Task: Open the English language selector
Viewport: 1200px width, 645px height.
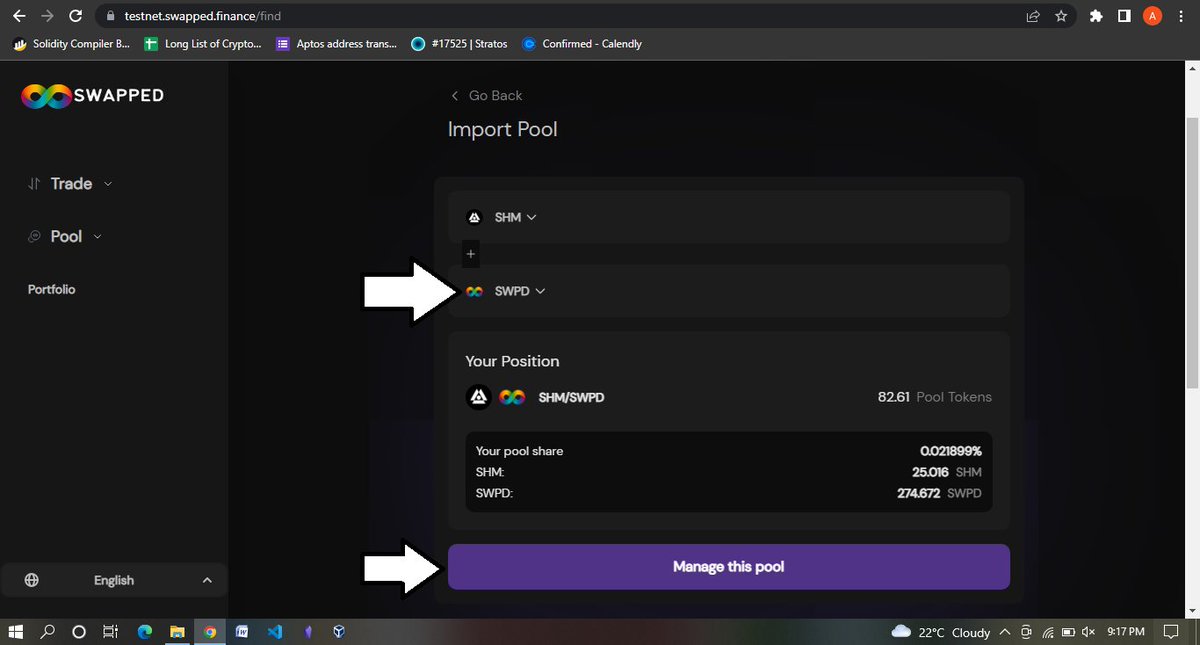Action: point(113,580)
